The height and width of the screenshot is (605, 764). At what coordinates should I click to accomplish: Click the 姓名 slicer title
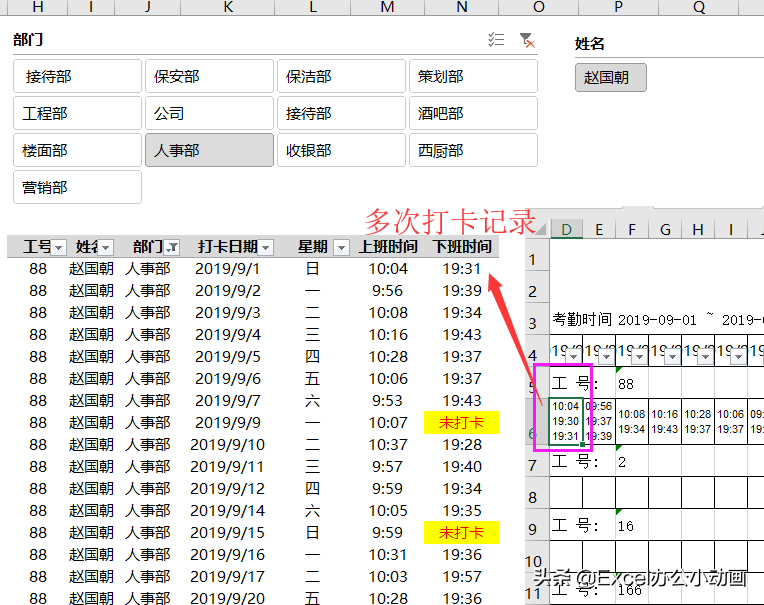click(x=590, y=43)
